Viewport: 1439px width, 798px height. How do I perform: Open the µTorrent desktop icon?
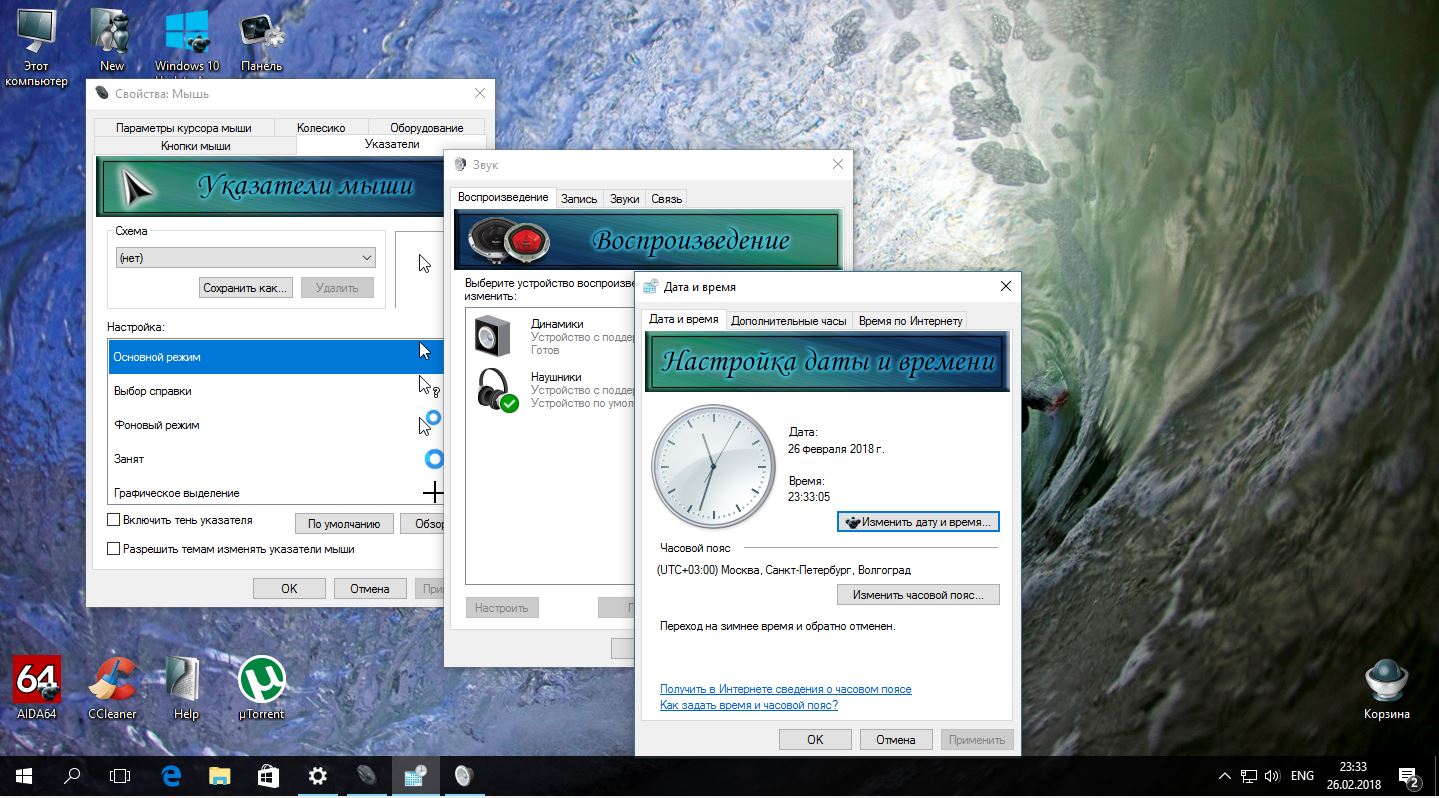261,681
